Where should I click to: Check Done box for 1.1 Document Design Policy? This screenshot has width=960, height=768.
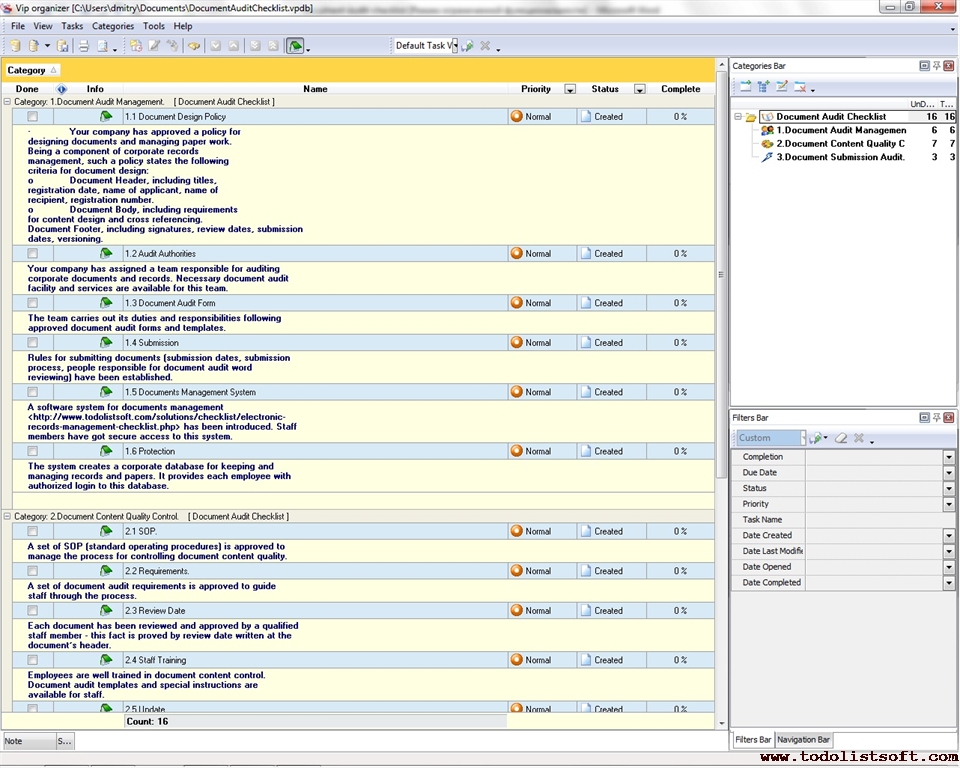[x=32, y=117]
